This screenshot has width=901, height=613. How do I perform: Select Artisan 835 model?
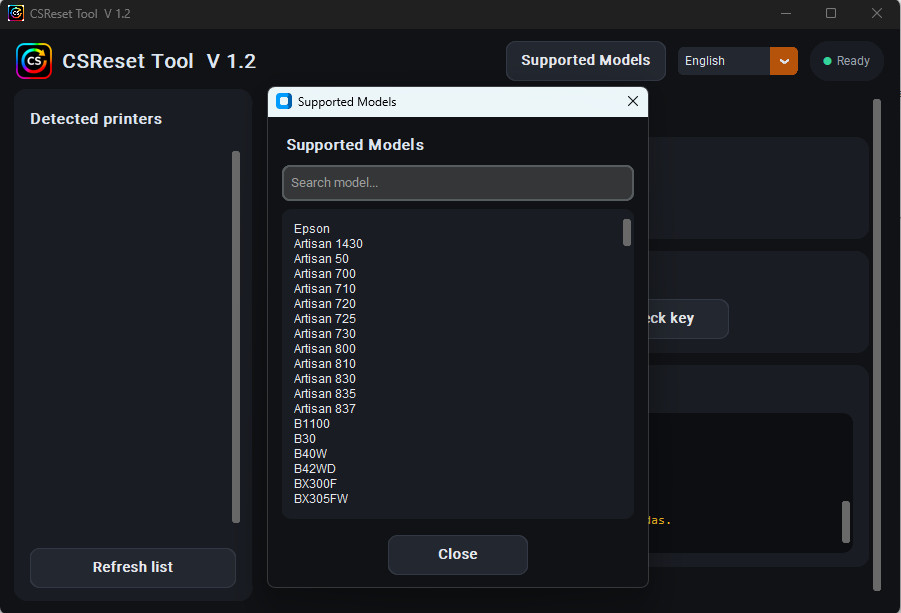(325, 394)
